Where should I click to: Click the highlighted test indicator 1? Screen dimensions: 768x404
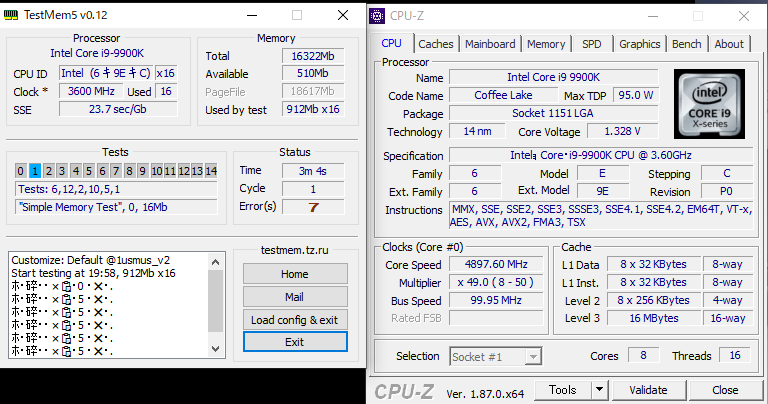[x=35, y=171]
